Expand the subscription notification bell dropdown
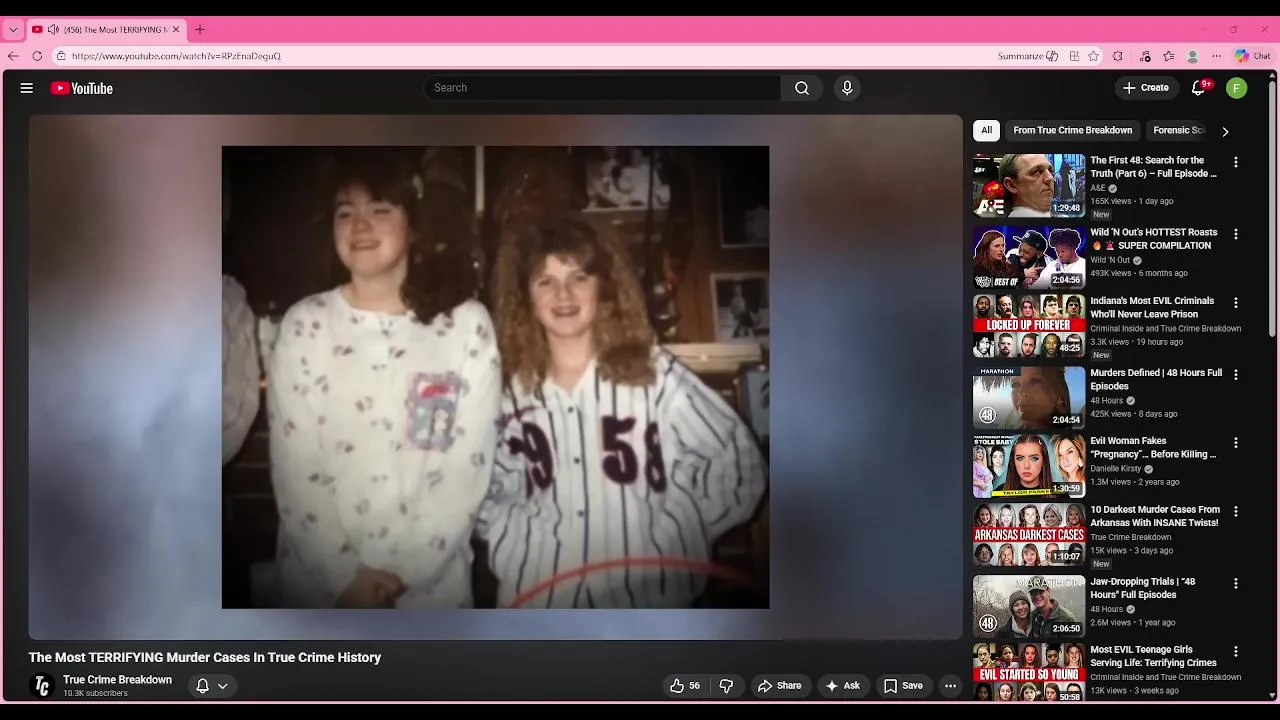This screenshot has height=720, width=1280. (212, 686)
